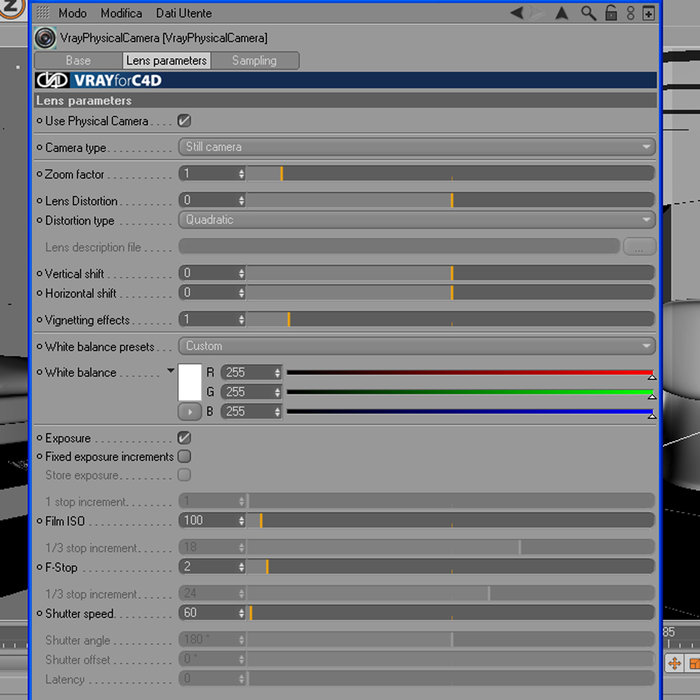The width and height of the screenshot is (700, 700).
Task: Click the Lens Distortion stepper arrows
Action: pyautogui.click(x=242, y=200)
